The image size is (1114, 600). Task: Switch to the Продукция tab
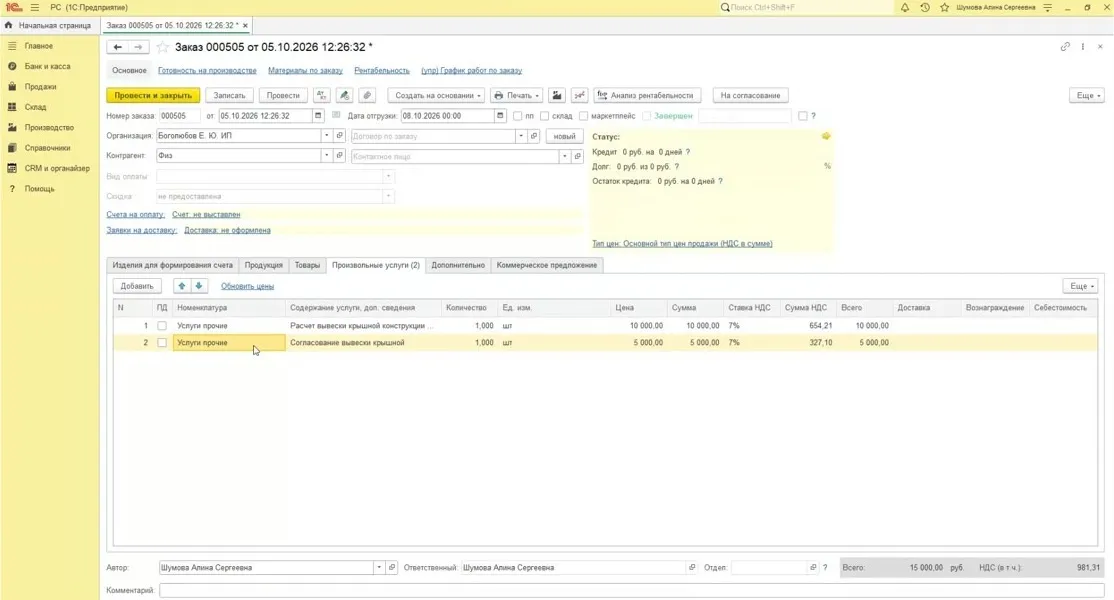264,266
